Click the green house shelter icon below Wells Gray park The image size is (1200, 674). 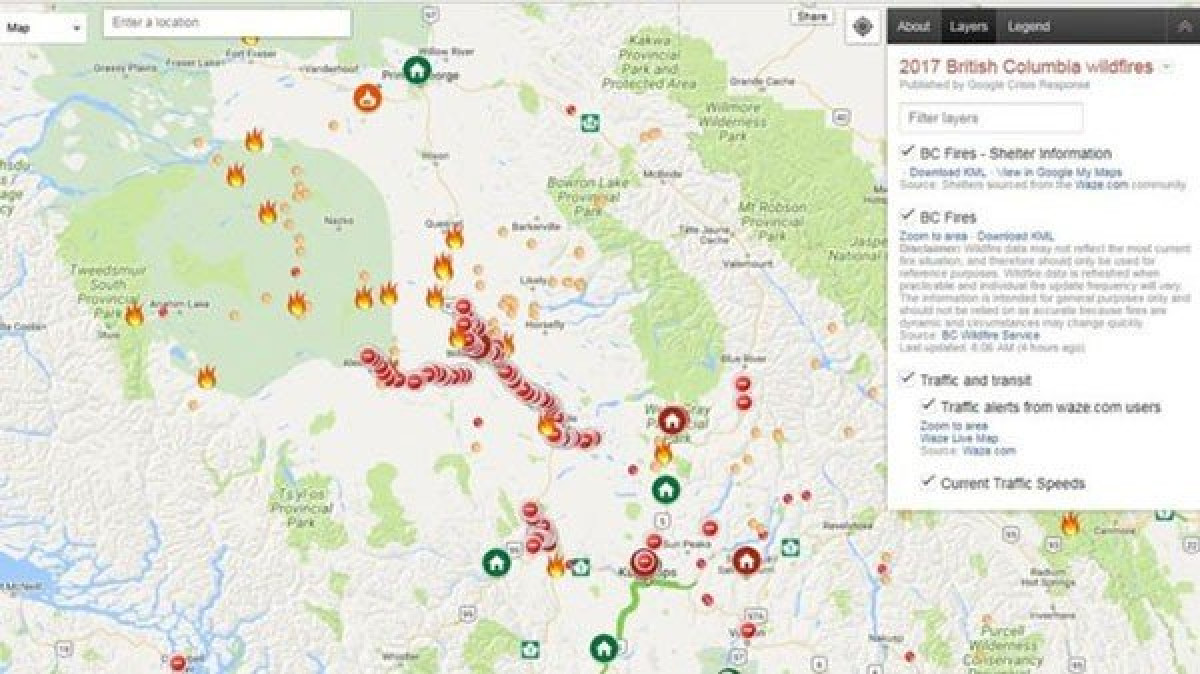[665, 489]
